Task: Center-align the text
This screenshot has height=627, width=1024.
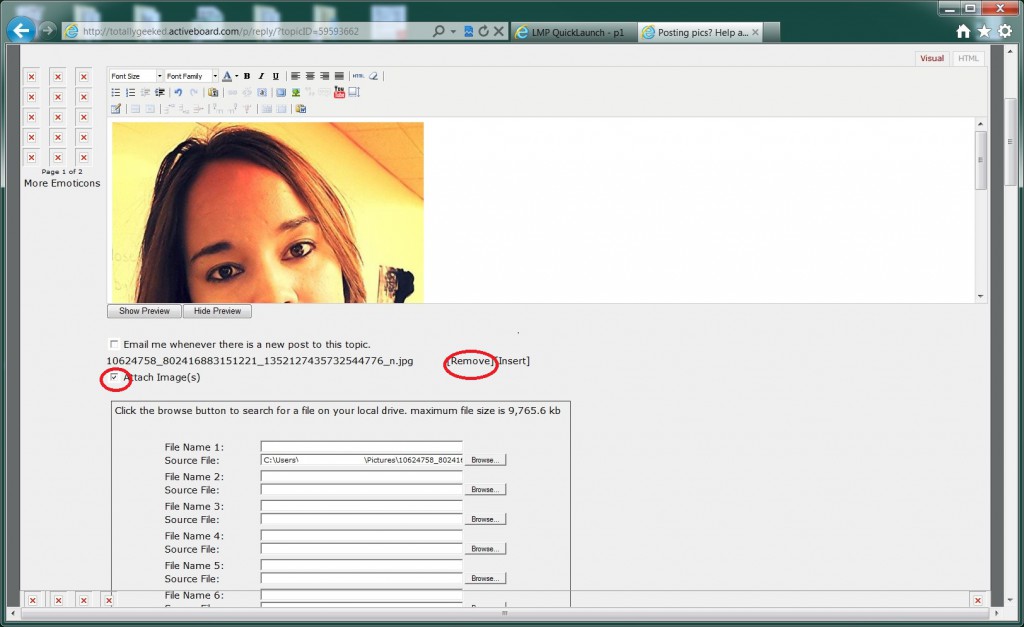Action: [x=310, y=76]
